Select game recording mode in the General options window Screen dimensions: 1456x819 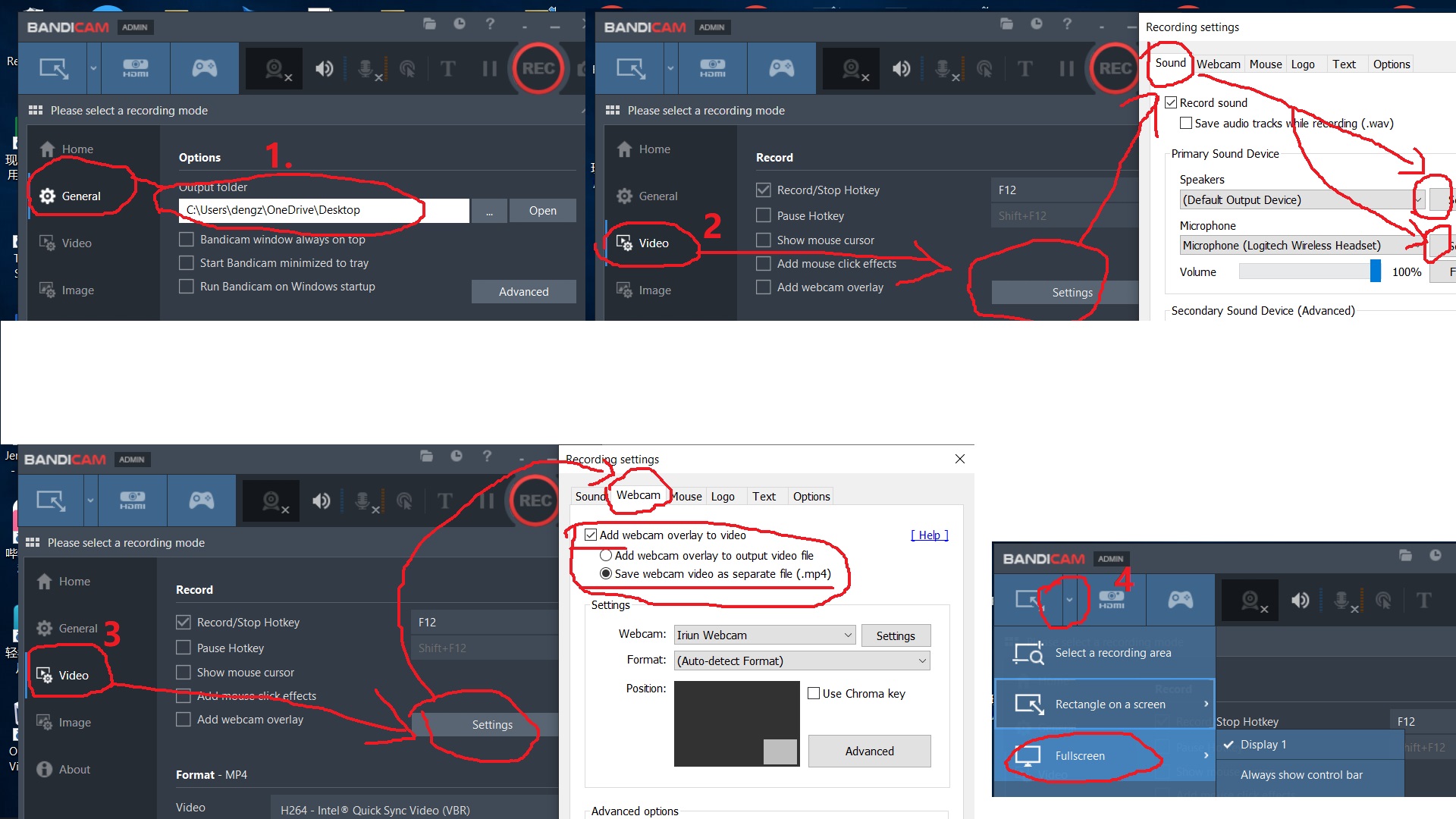(204, 68)
